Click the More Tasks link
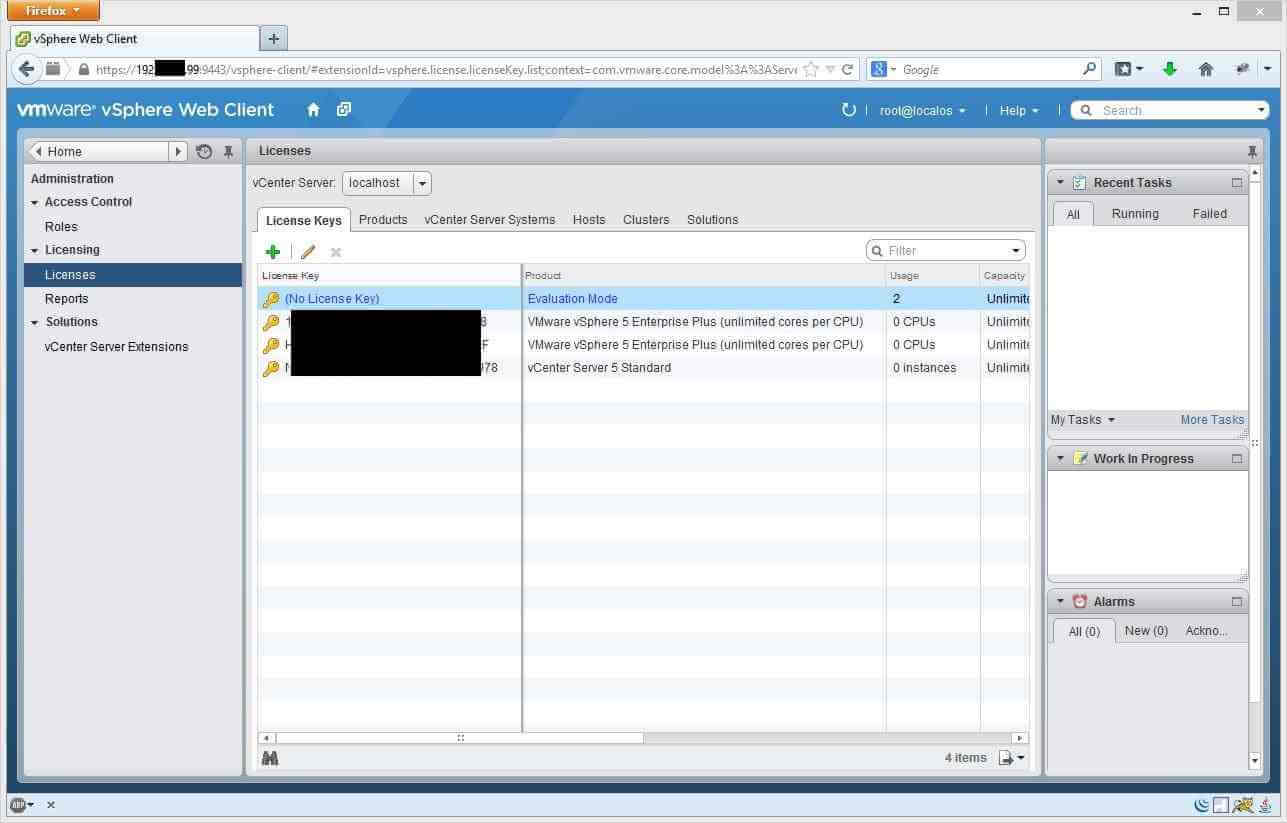Viewport: 1287px width, 823px height. coord(1212,420)
